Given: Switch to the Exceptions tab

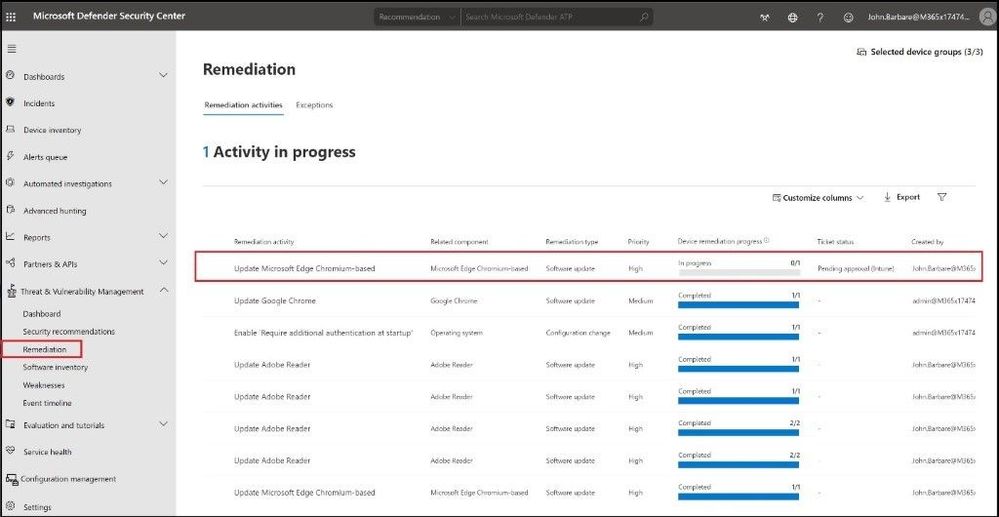Looking at the screenshot, I should pyautogui.click(x=314, y=105).
